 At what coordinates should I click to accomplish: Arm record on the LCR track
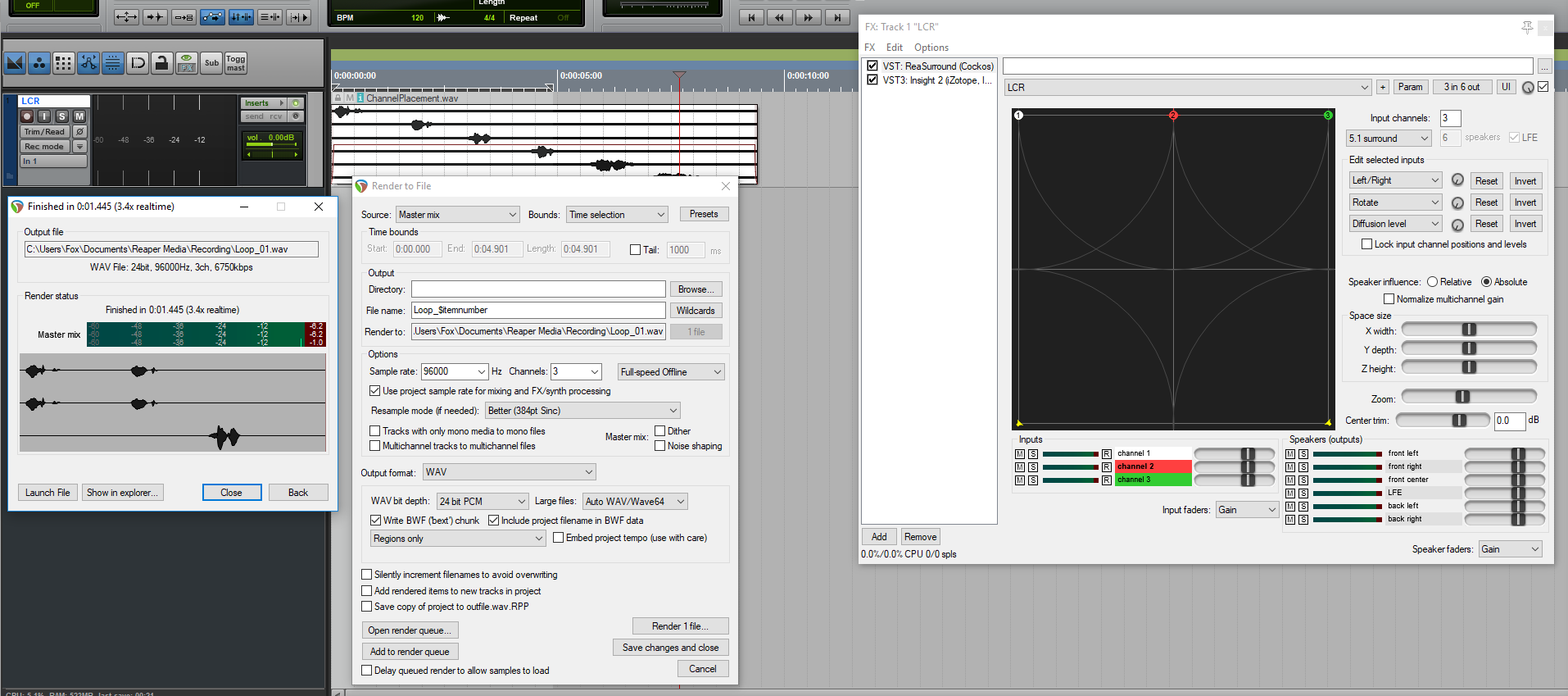point(27,116)
